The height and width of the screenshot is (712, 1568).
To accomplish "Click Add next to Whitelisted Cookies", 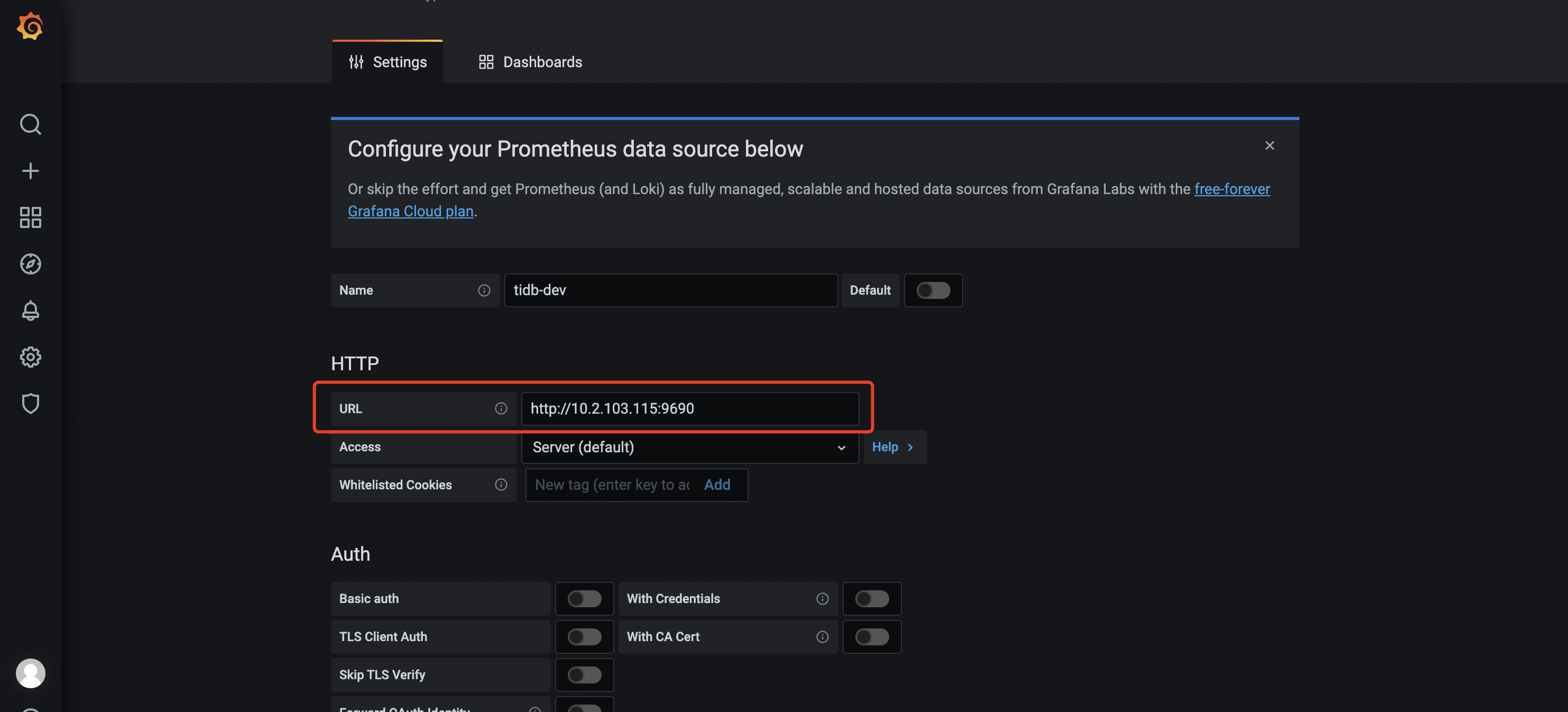I will (716, 485).
